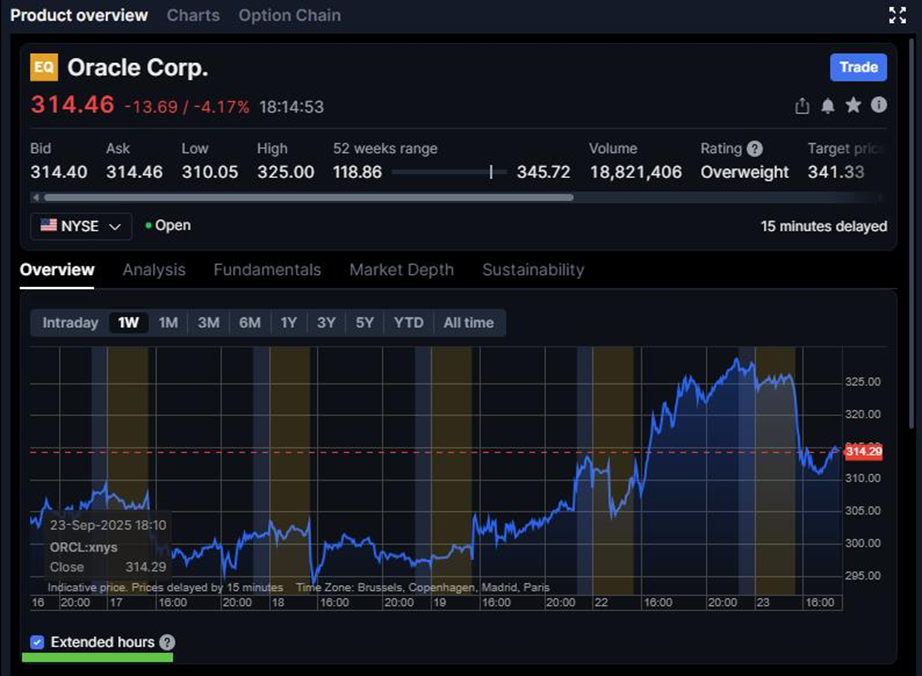The height and width of the screenshot is (676, 922).
Task: Click the horizontal scrollbar under the quote stats
Action: coord(302,198)
